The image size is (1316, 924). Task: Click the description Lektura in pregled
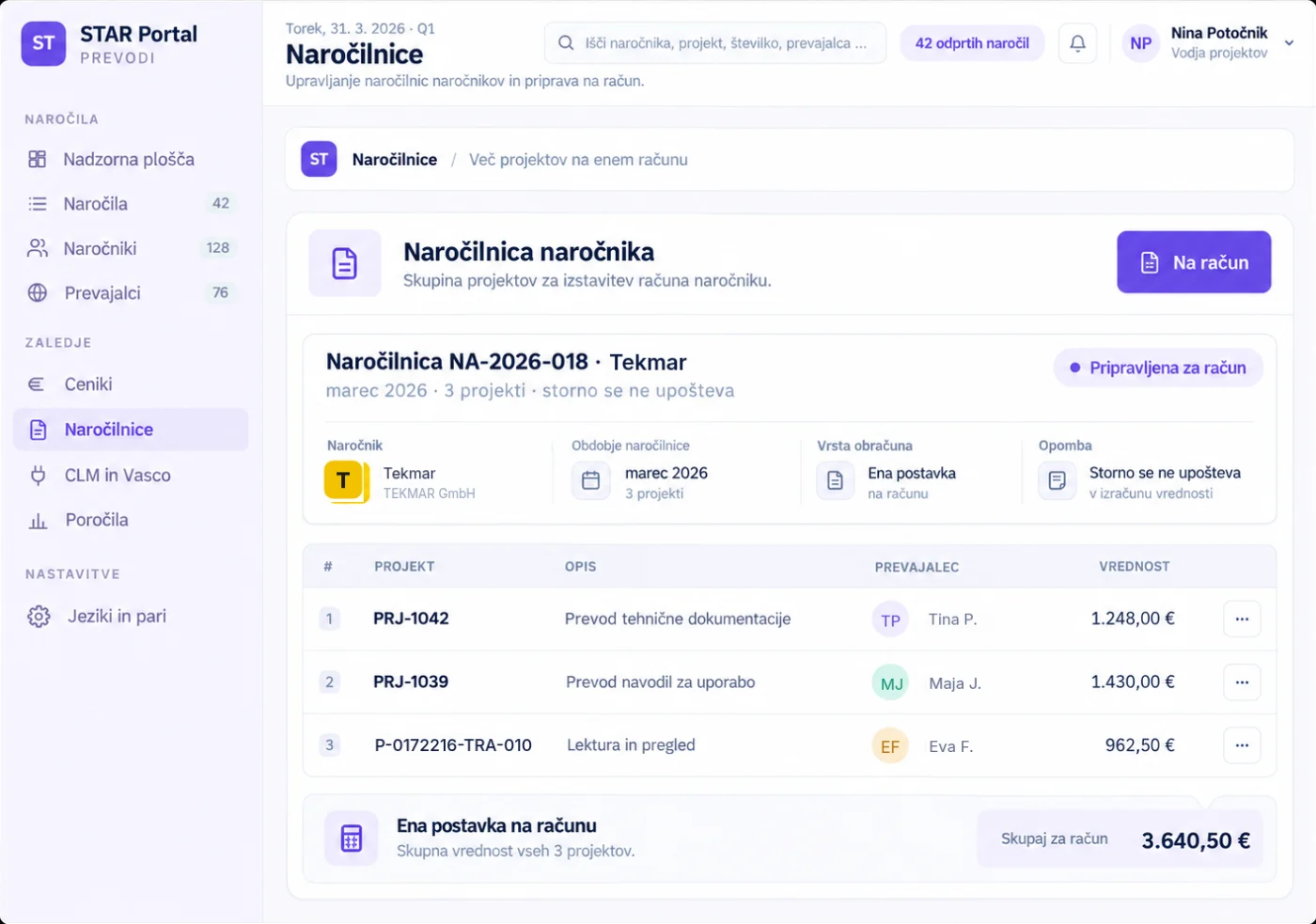pos(631,745)
